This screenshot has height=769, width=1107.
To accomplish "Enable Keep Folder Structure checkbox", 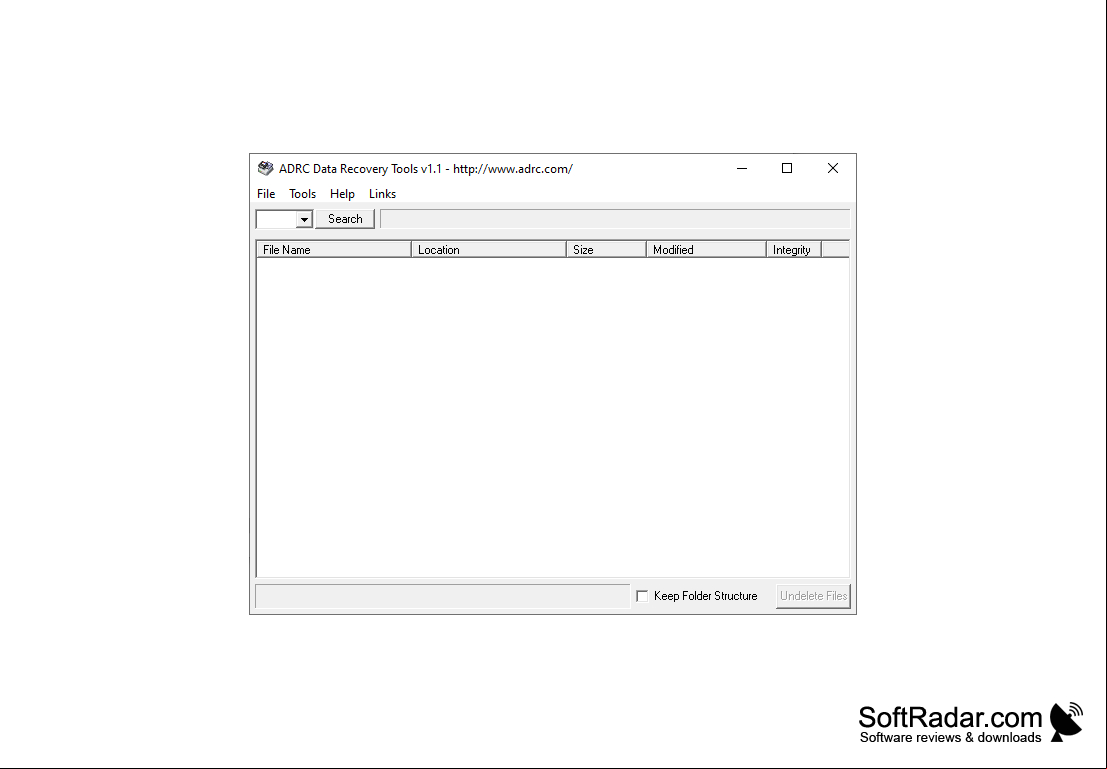I will pyautogui.click(x=642, y=596).
